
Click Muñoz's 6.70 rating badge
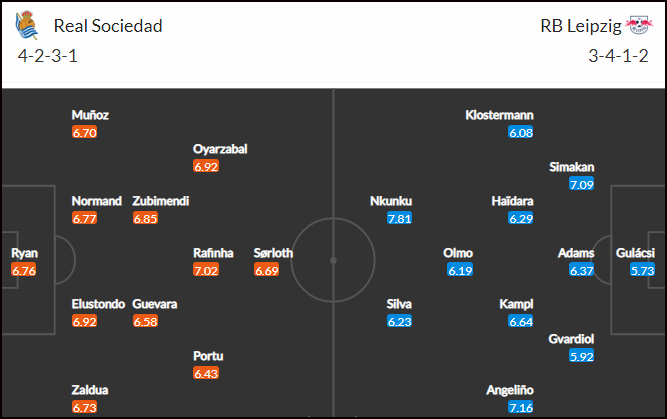click(x=85, y=132)
